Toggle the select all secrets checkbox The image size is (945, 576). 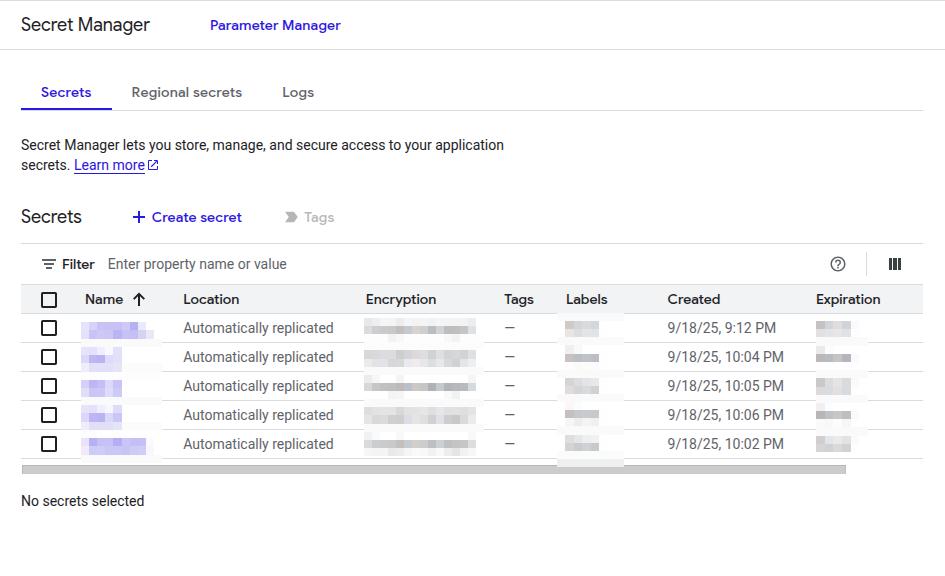[49, 299]
